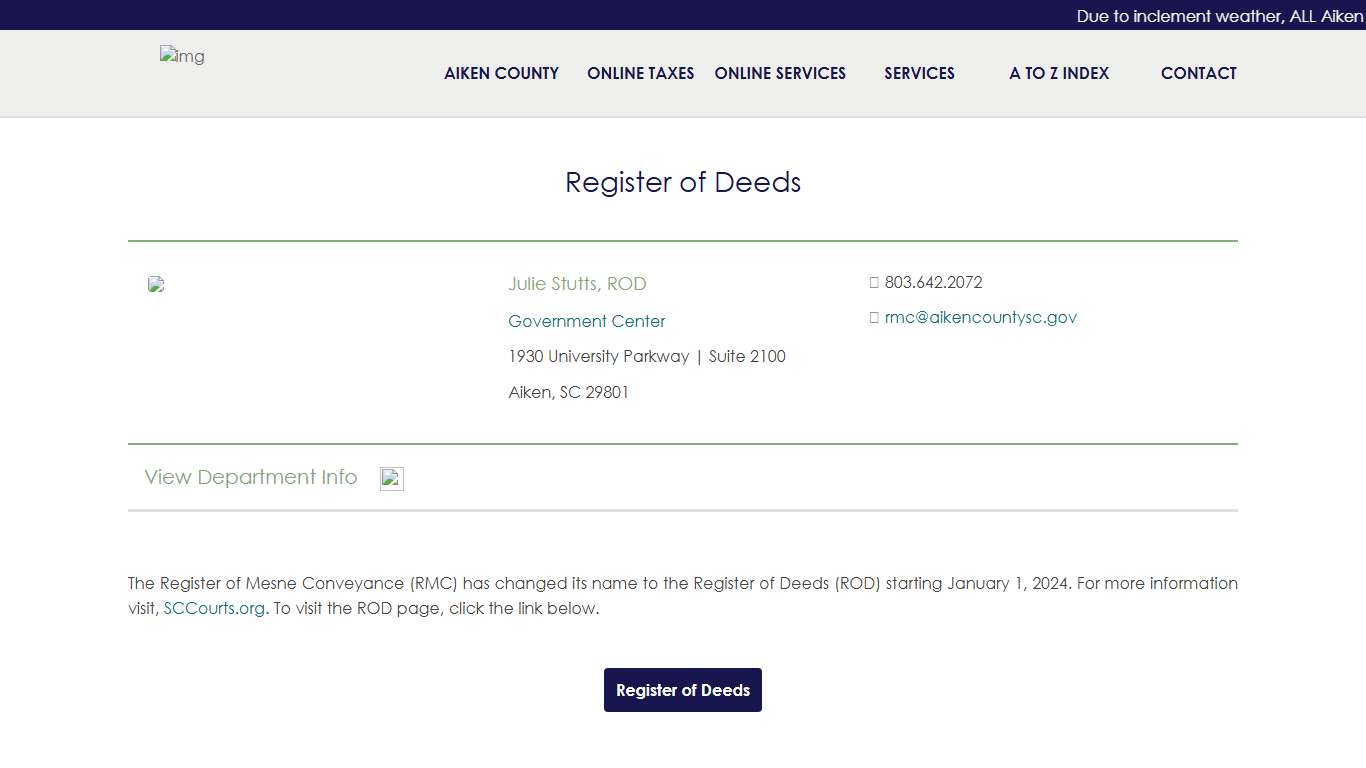Navigate to the CONTACT page
This screenshot has width=1366, height=768.
[x=1198, y=73]
